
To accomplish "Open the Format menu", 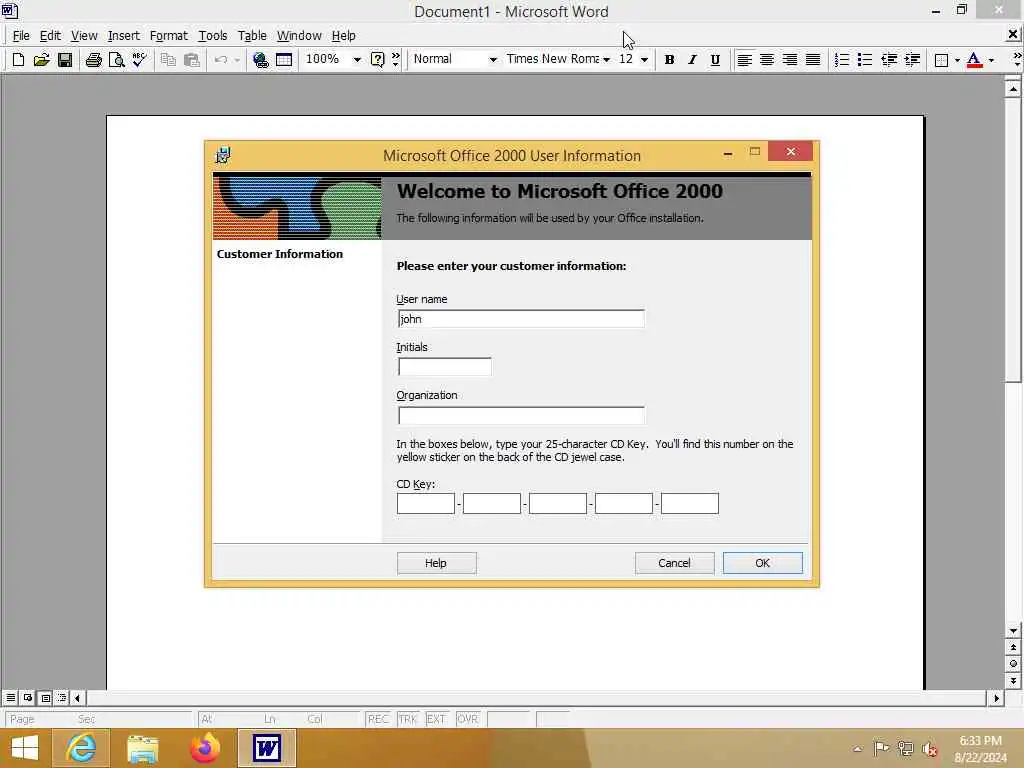I will (x=168, y=36).
